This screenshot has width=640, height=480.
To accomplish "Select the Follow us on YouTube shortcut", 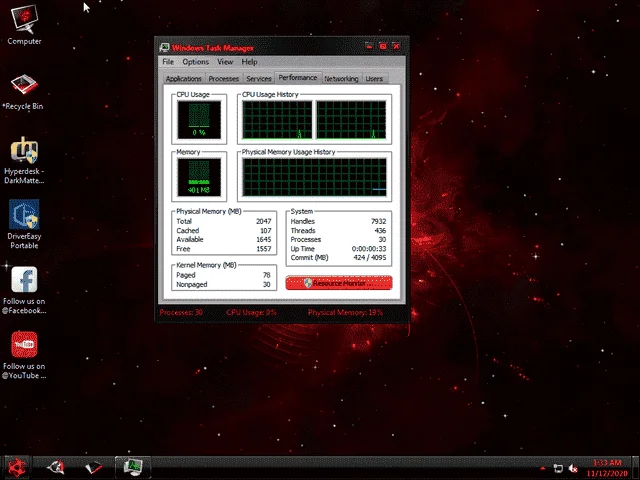I will point(24,355).
